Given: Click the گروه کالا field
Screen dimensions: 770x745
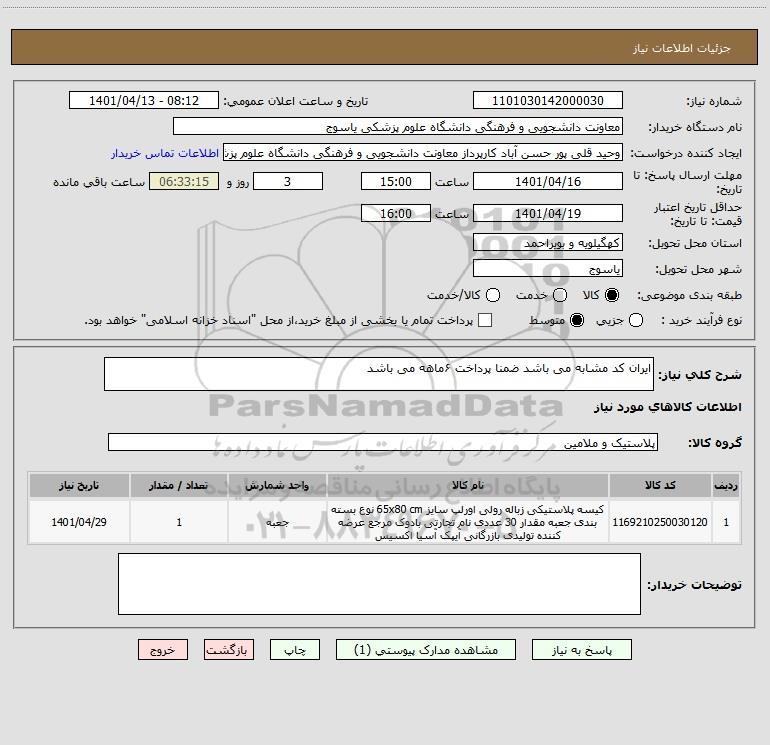Looking at the screenshot, I should (x=383, y=442).
